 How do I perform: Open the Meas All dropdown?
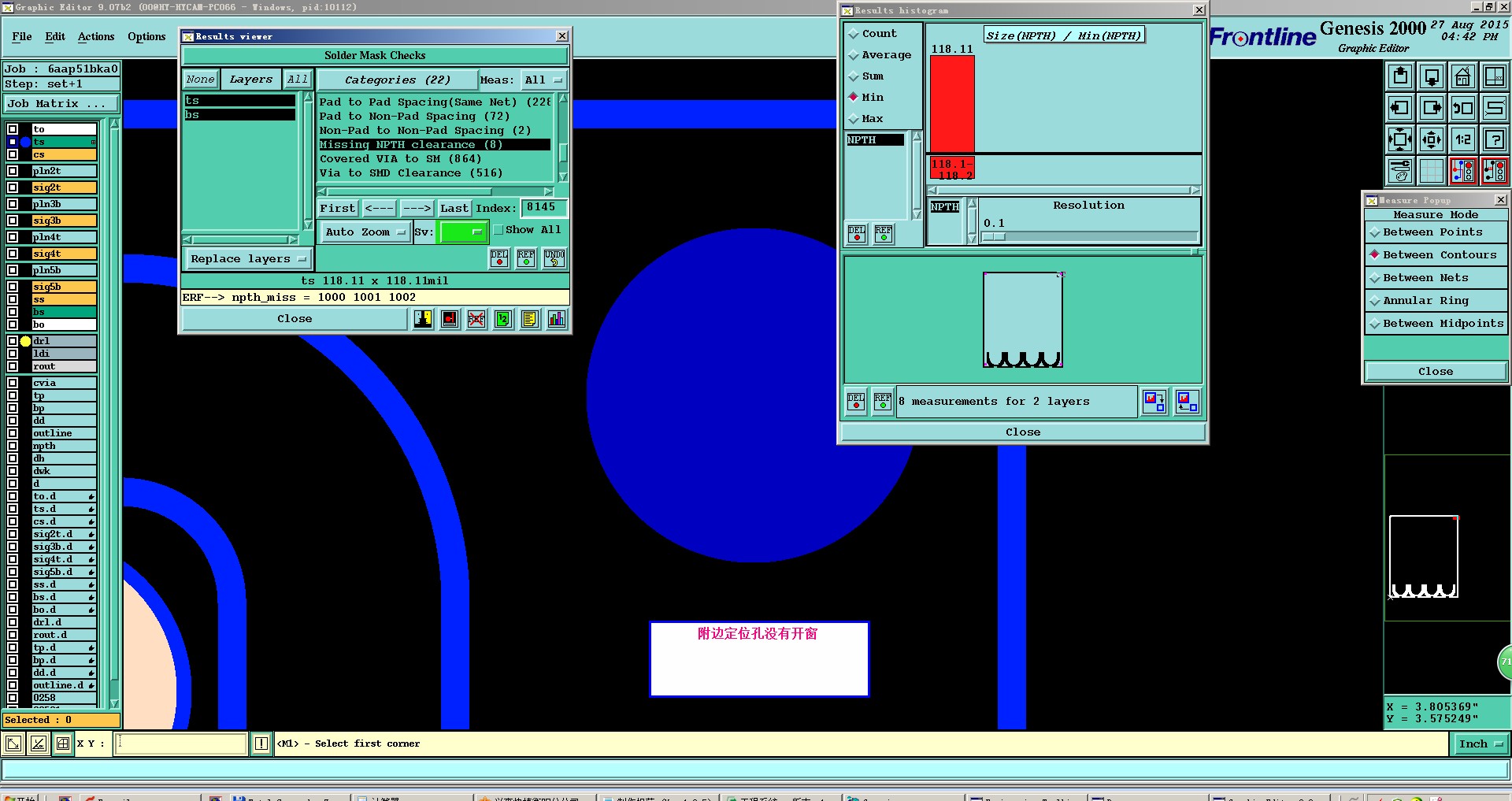pyautogui.click(x=544, y=80)
